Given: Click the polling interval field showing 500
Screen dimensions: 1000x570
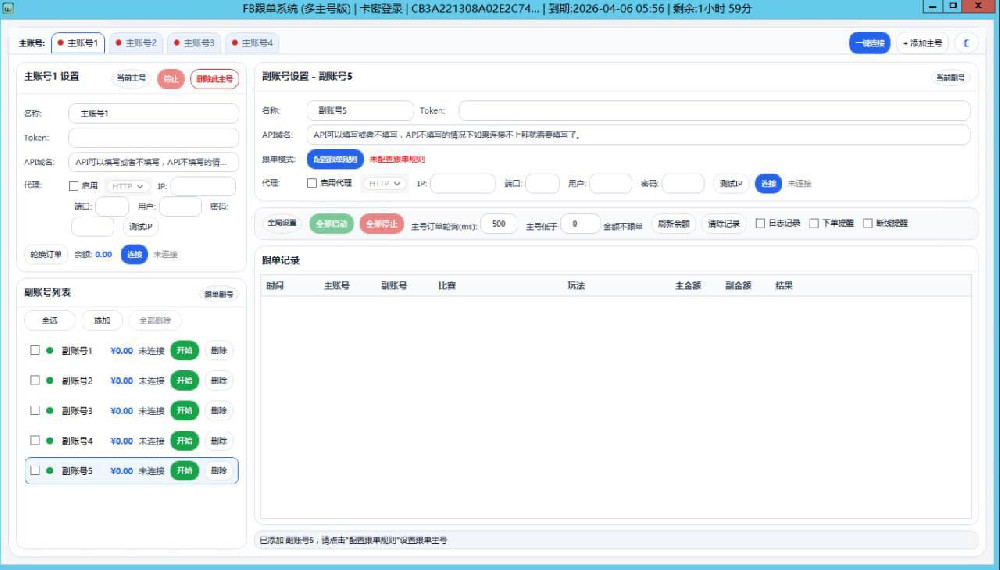Looking at the screenshot, I should click(x=499, y=223).
